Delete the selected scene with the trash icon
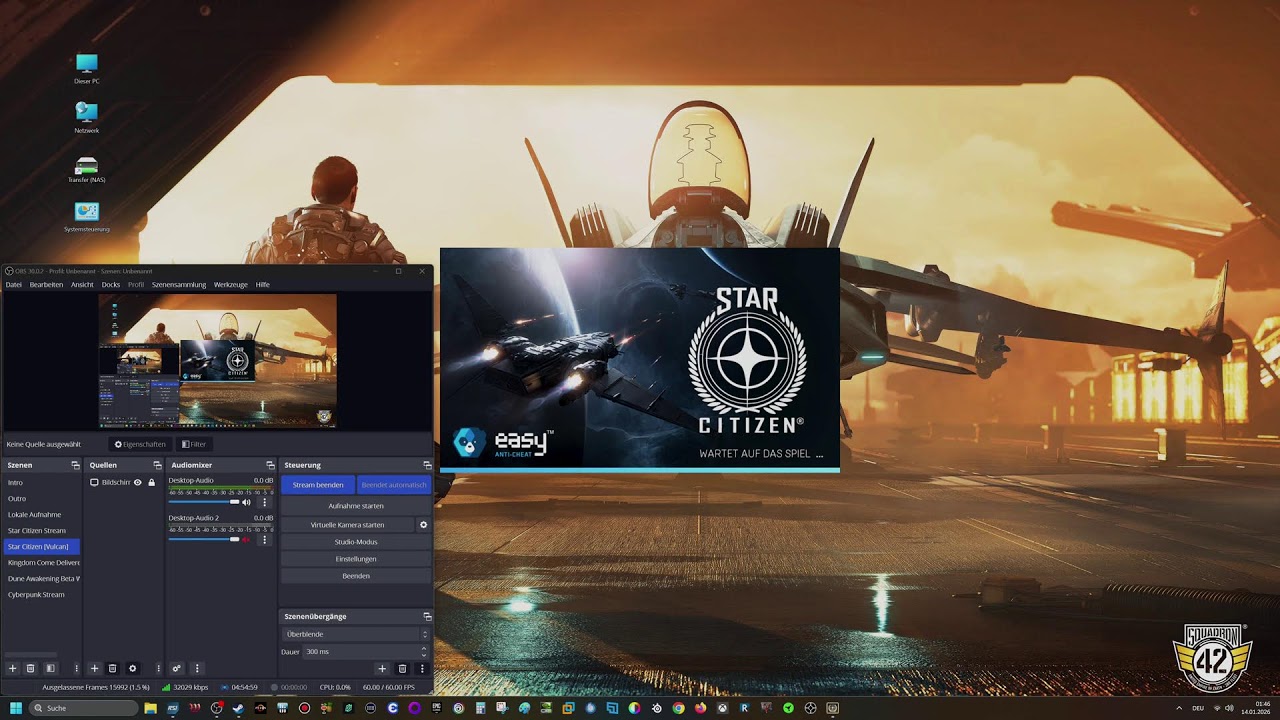1280x720 pixels. point(31,668)
